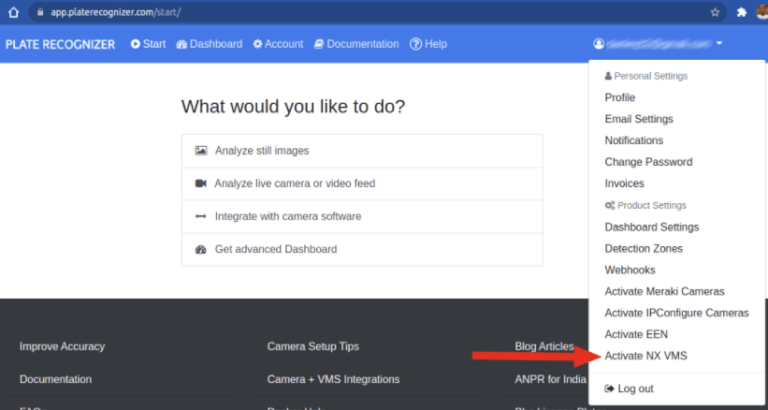
Task: Click the browser home icon
Action: [x=14, y=12]
